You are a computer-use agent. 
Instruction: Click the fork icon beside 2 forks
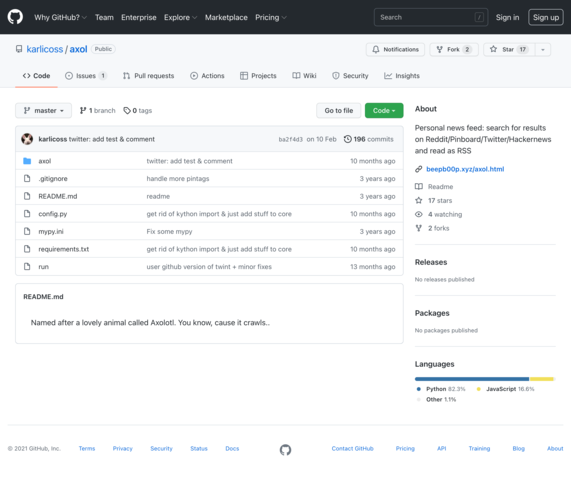point(419,228)
